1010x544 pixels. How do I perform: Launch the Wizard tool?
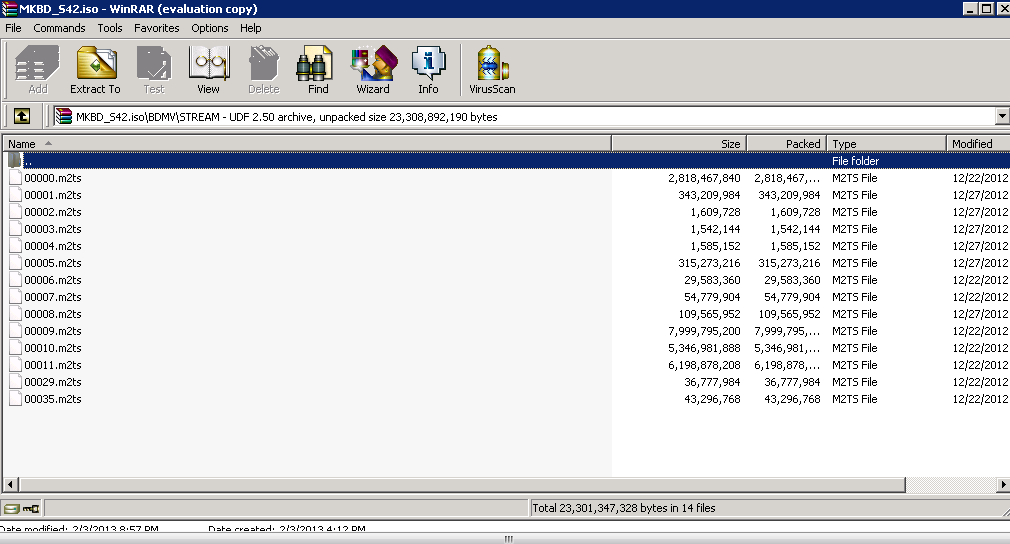pyautogui.click(x=374, y=70)
